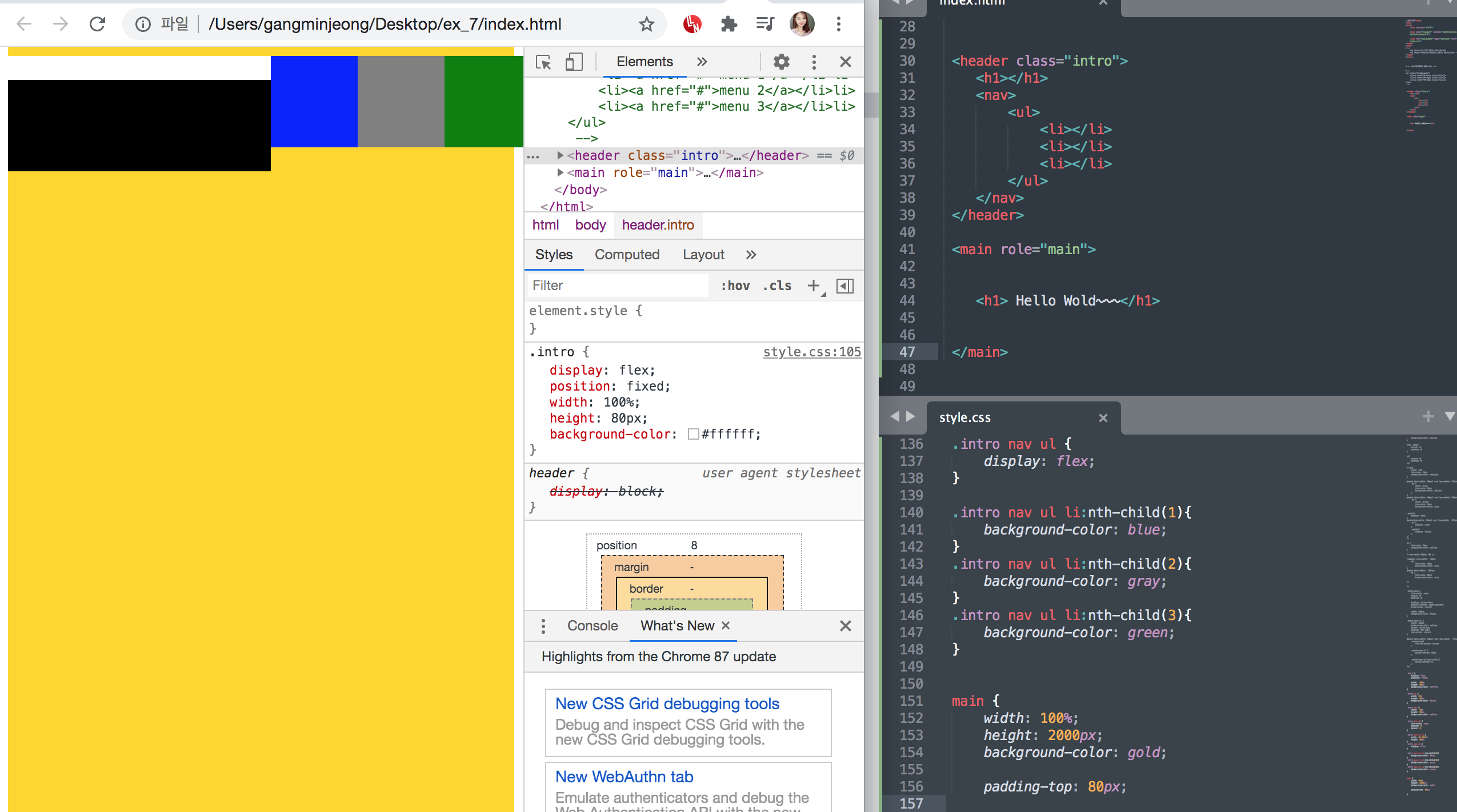Open the Chrome extensions puzzle icon
The width and height of the screenshot is (1457, 812).
[728, 24]
